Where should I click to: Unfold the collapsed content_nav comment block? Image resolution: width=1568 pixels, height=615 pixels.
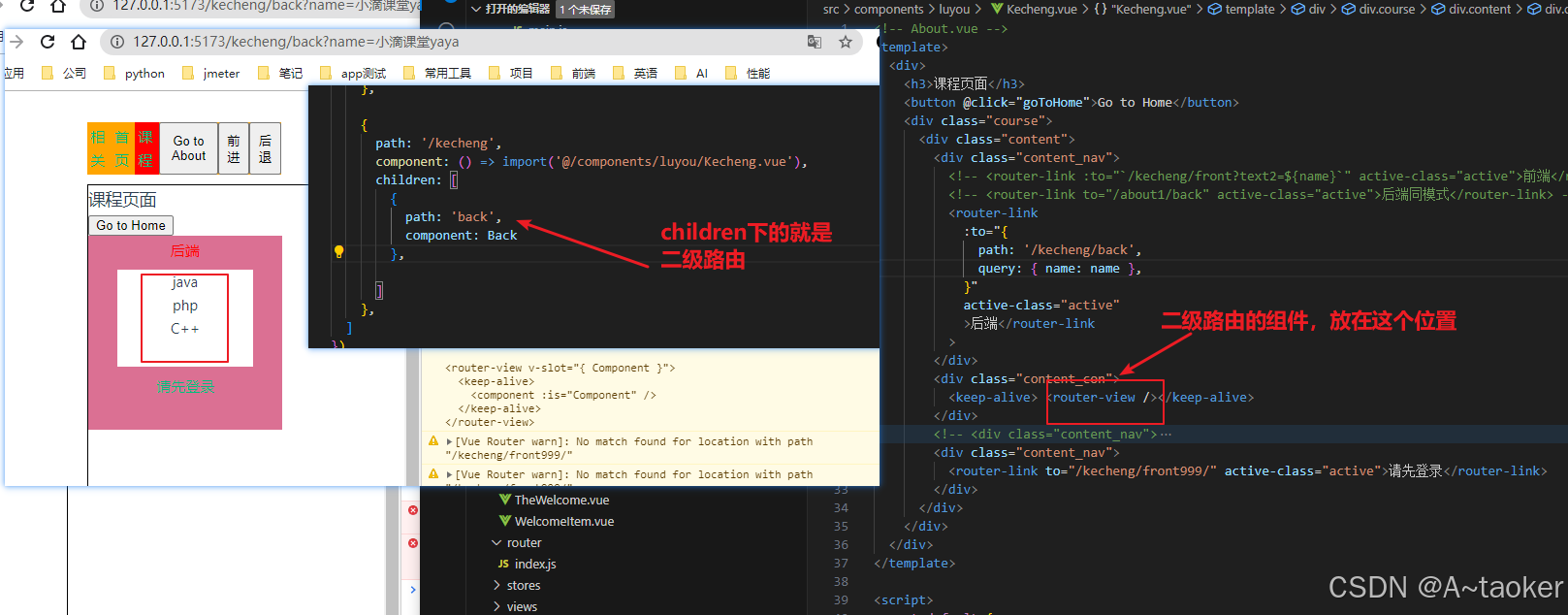1166,434
